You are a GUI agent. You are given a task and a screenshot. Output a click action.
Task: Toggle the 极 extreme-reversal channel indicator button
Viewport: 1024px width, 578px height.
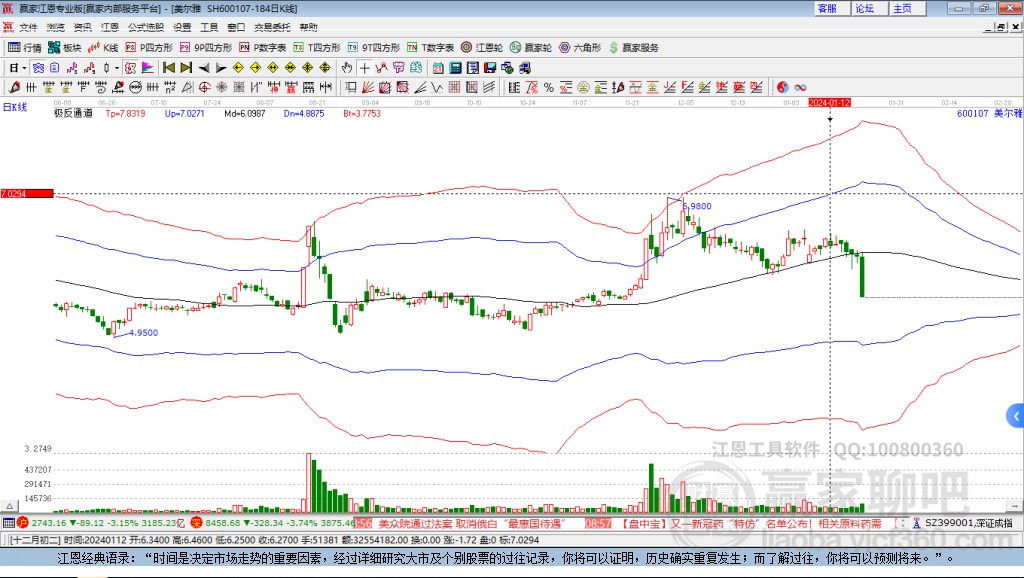coord(131,68)
